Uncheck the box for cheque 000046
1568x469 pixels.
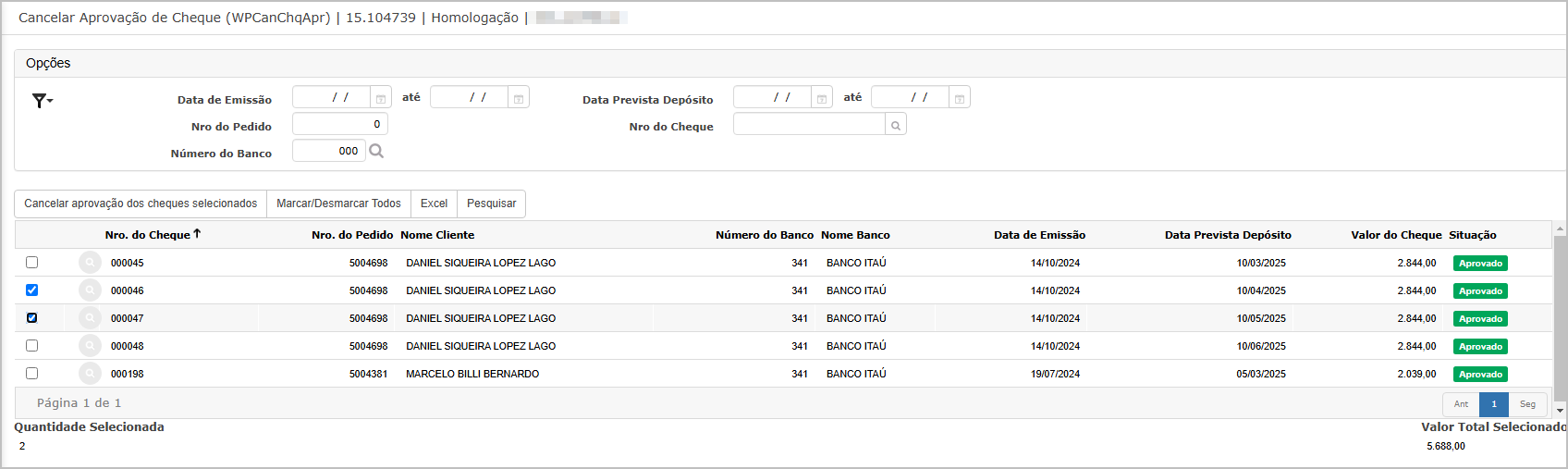32,290
